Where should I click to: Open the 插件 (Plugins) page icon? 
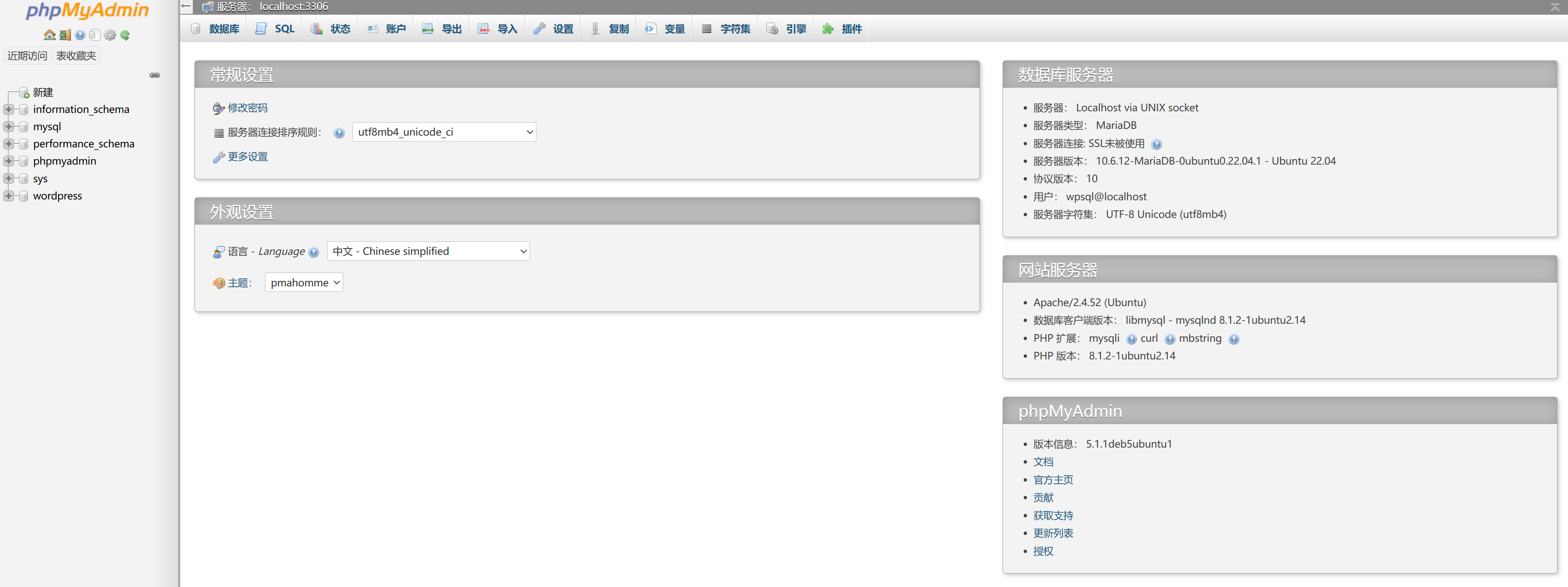[x=827, y=28]
